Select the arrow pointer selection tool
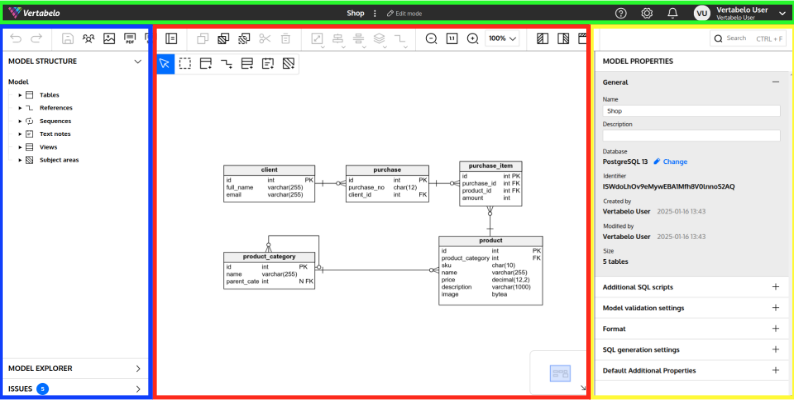The width and height of the screenshot is (794, 400). pyautogui.click(x=165, y=64)
